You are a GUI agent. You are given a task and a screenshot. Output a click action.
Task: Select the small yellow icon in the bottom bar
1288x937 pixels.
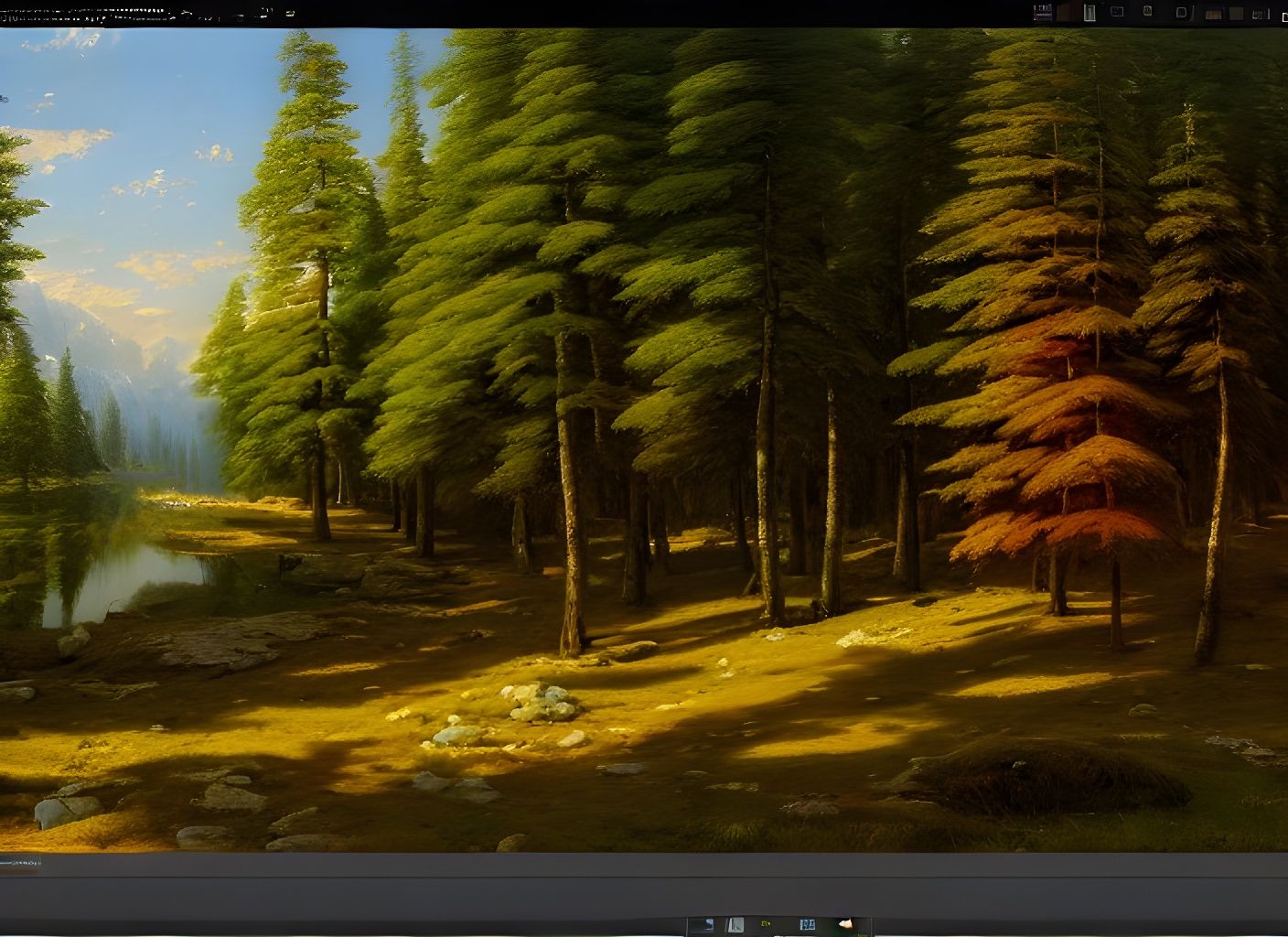[766, 923]
